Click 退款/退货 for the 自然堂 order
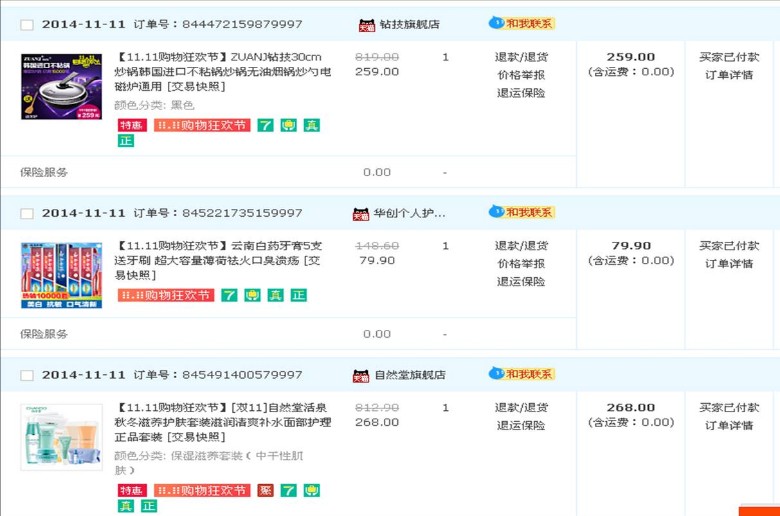The image size is (780, 516). pyautogui.click(x=521, y=407)
